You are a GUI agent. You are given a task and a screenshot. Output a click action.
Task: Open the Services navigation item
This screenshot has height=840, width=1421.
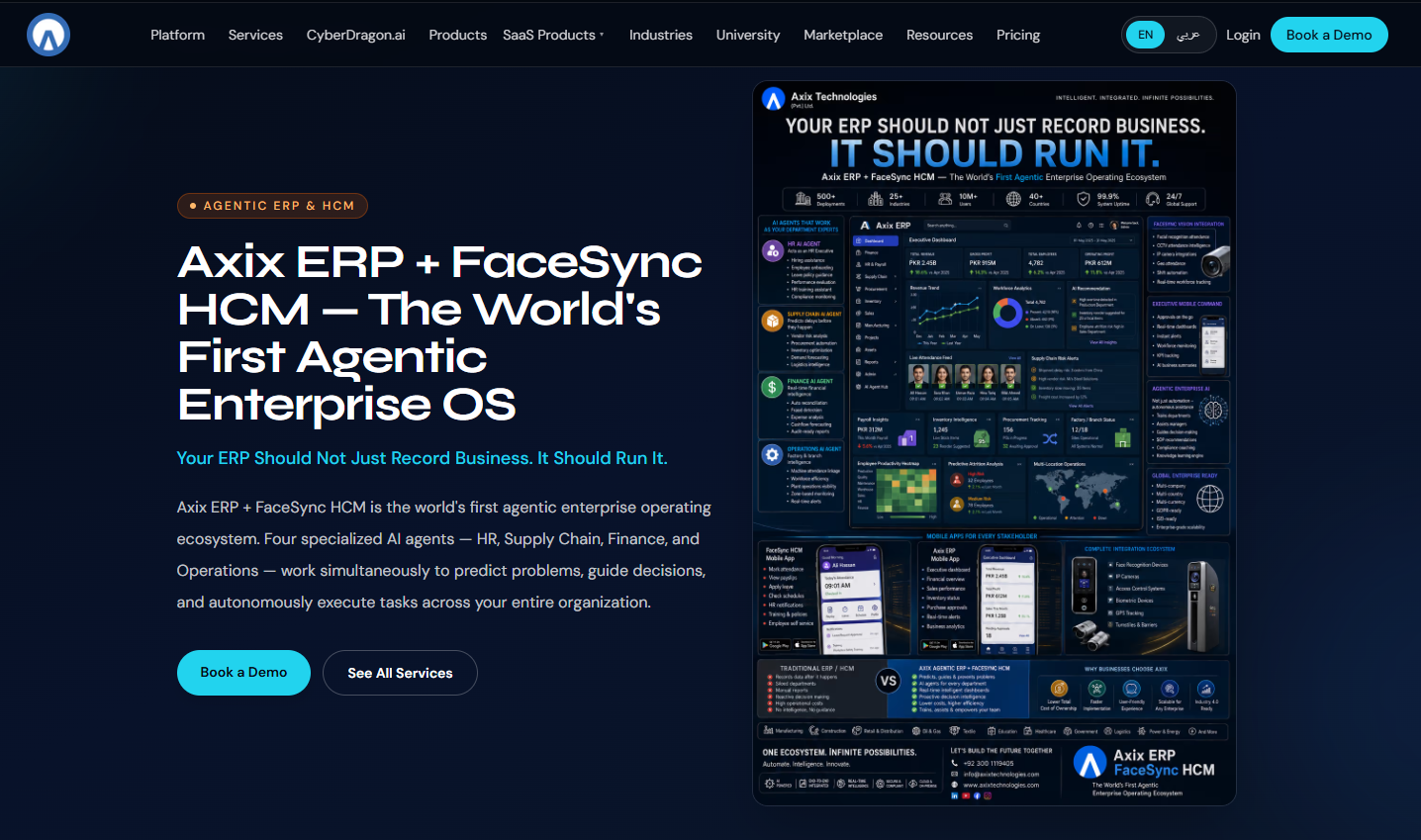[255, 35]
